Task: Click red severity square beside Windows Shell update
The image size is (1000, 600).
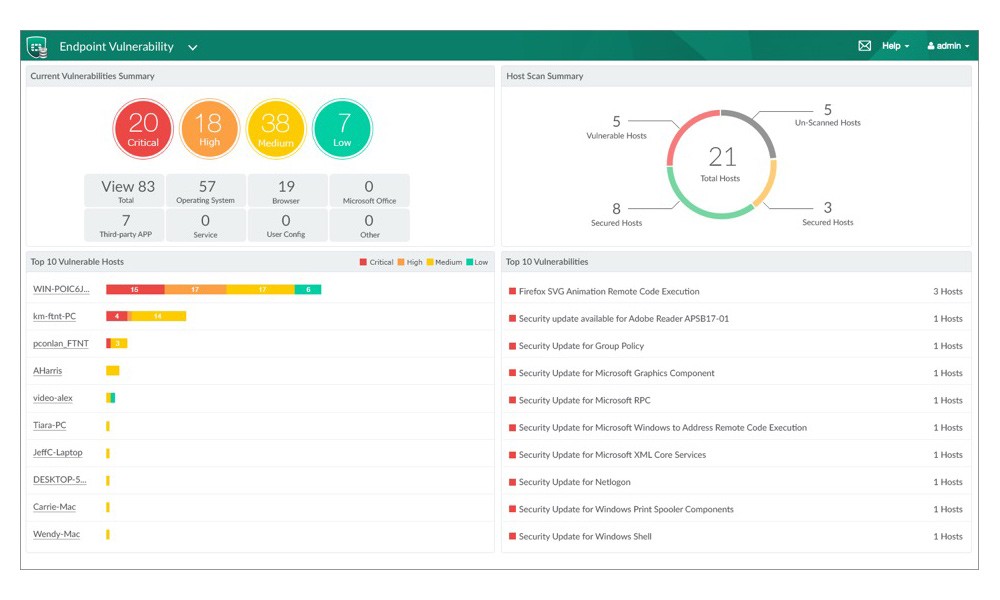Action: coord(512,537)
